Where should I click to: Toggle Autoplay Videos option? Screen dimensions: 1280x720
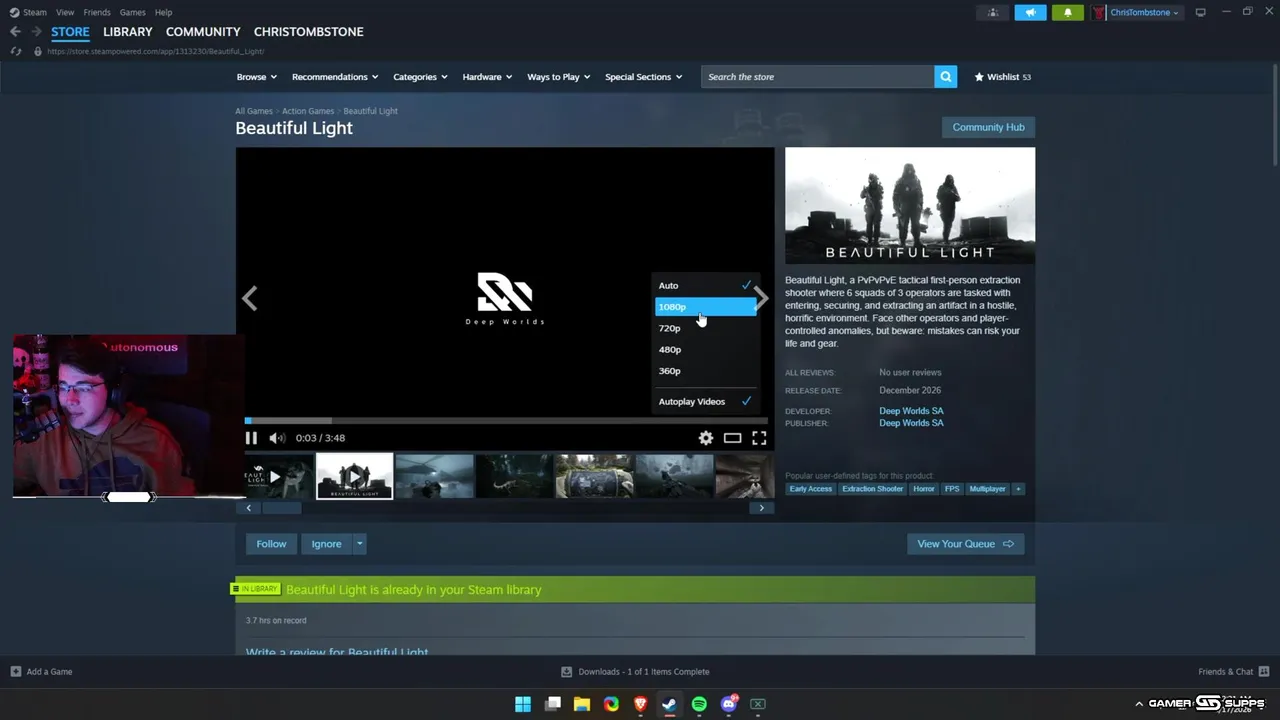[x=705, y=402]
